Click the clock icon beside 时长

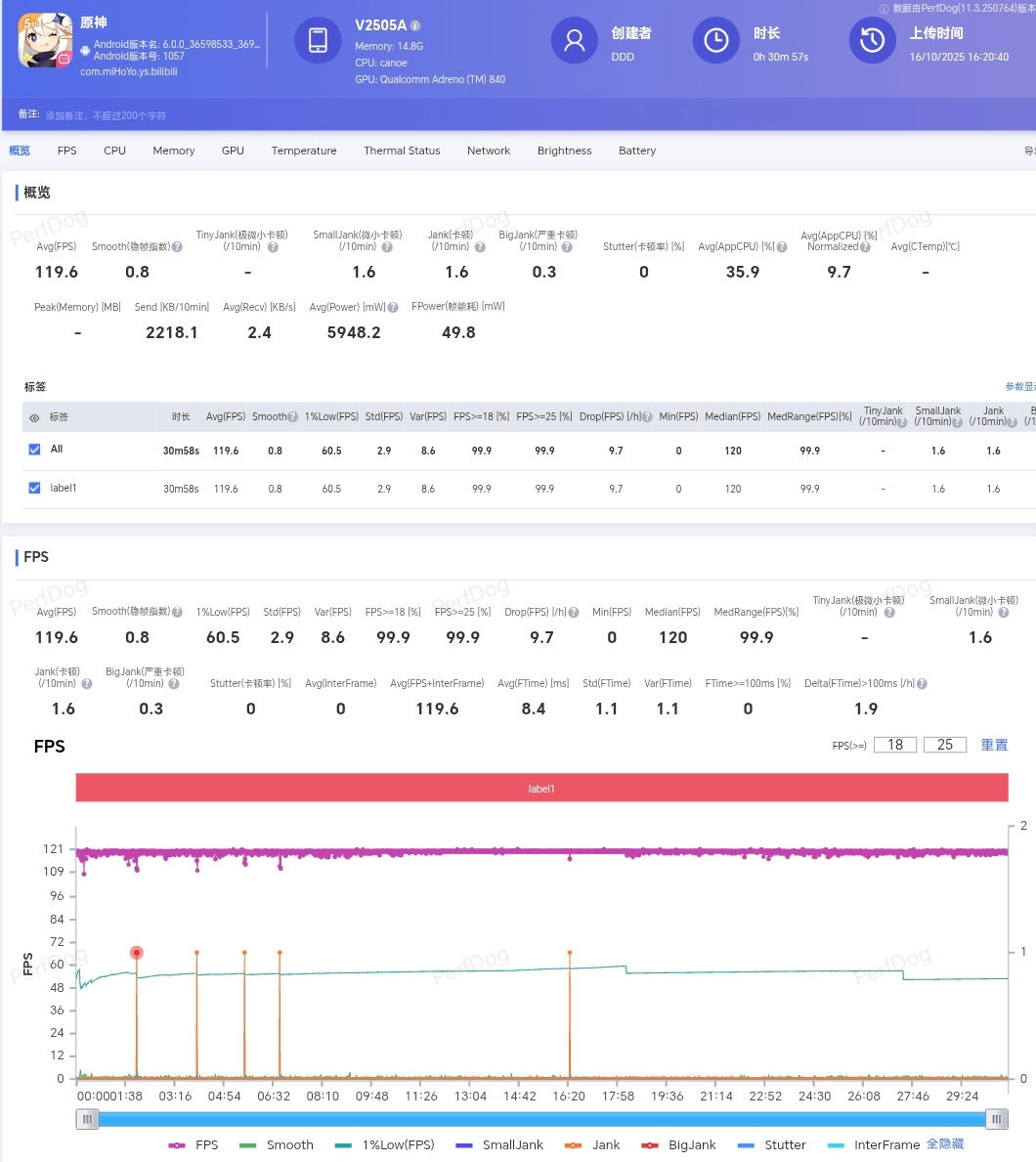[716, 40]
